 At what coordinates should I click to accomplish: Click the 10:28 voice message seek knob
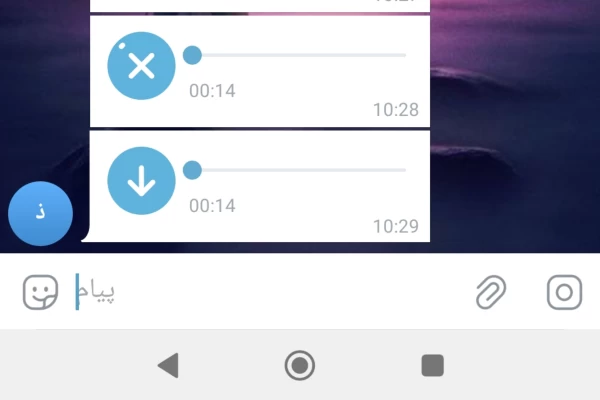pyautogui.click(x=192, y=55)
